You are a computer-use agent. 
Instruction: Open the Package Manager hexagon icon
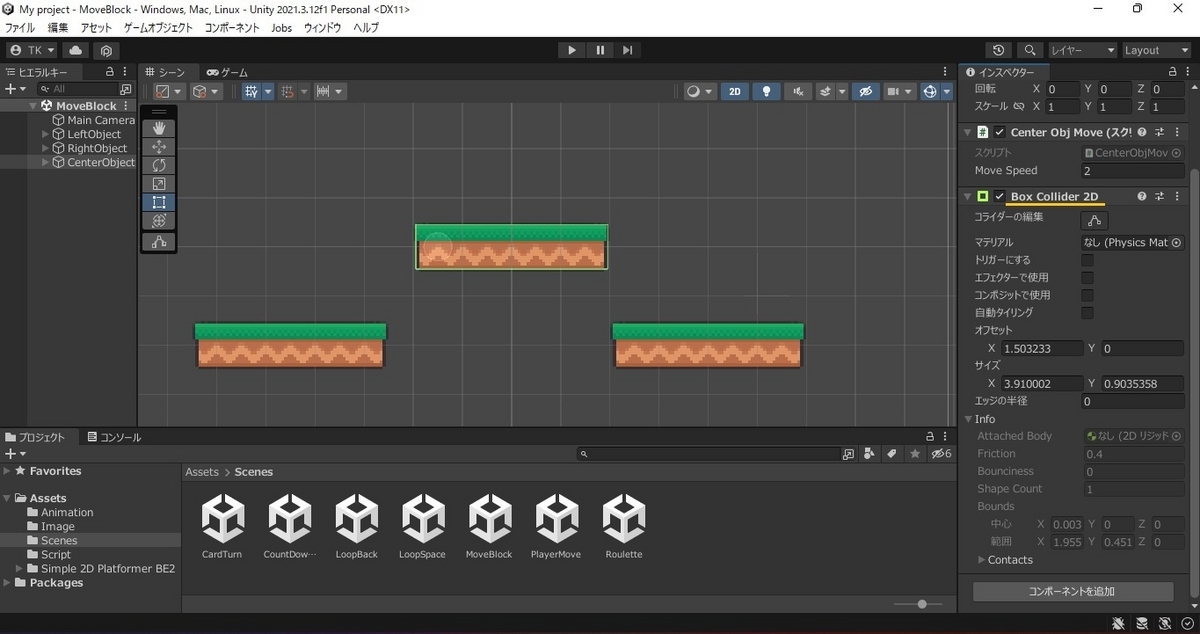106,50
